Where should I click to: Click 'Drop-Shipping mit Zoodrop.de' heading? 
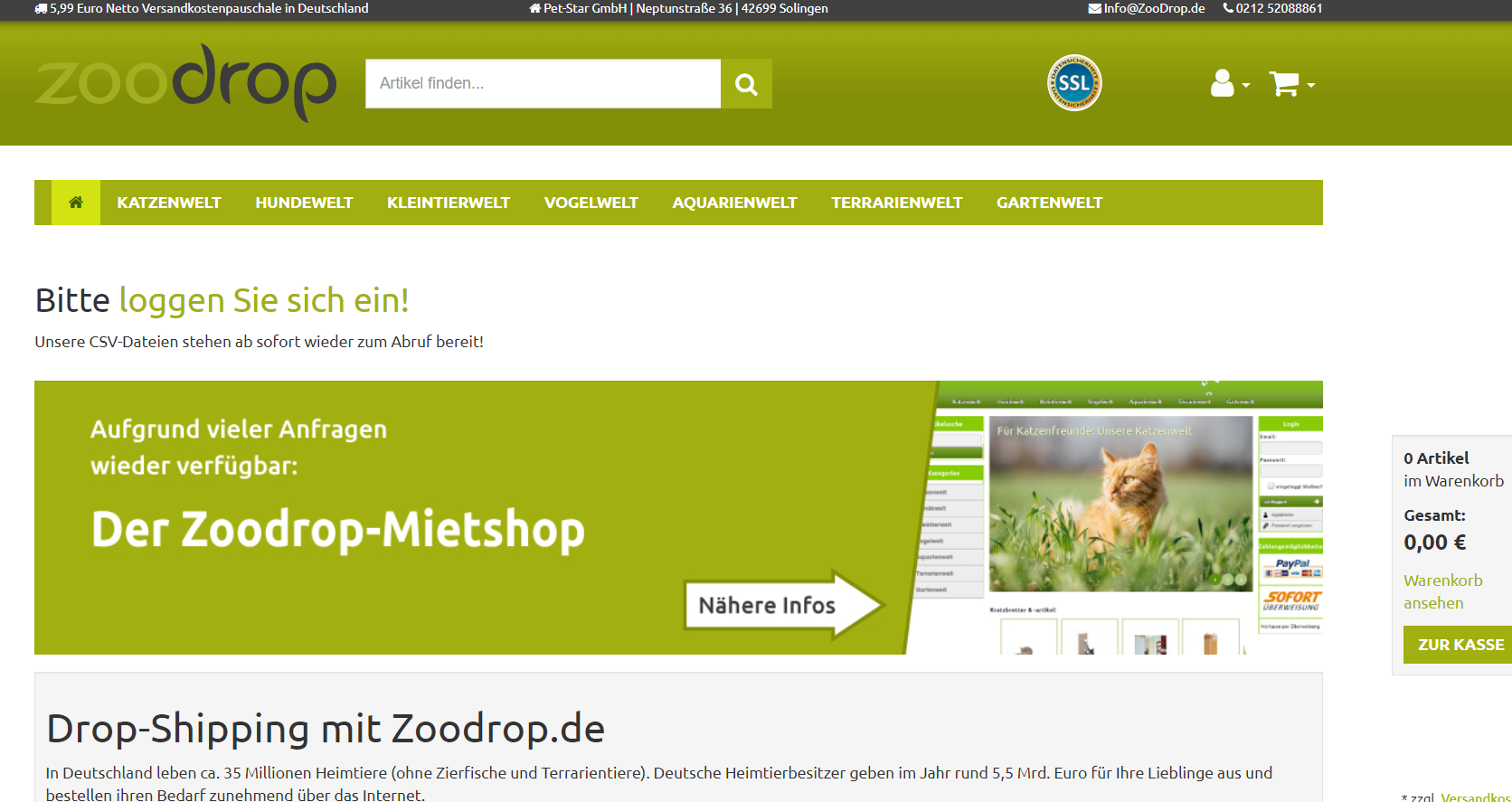tap(326, 729)
